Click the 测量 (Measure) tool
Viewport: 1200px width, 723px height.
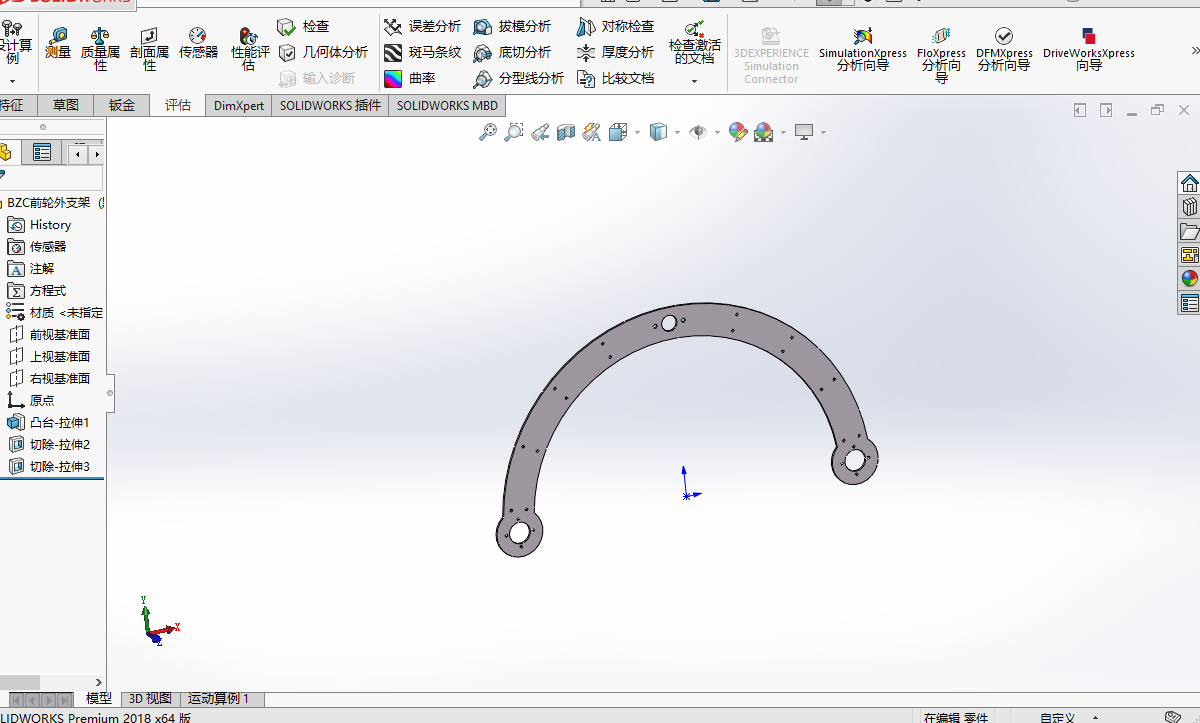[x=58, y=44]
